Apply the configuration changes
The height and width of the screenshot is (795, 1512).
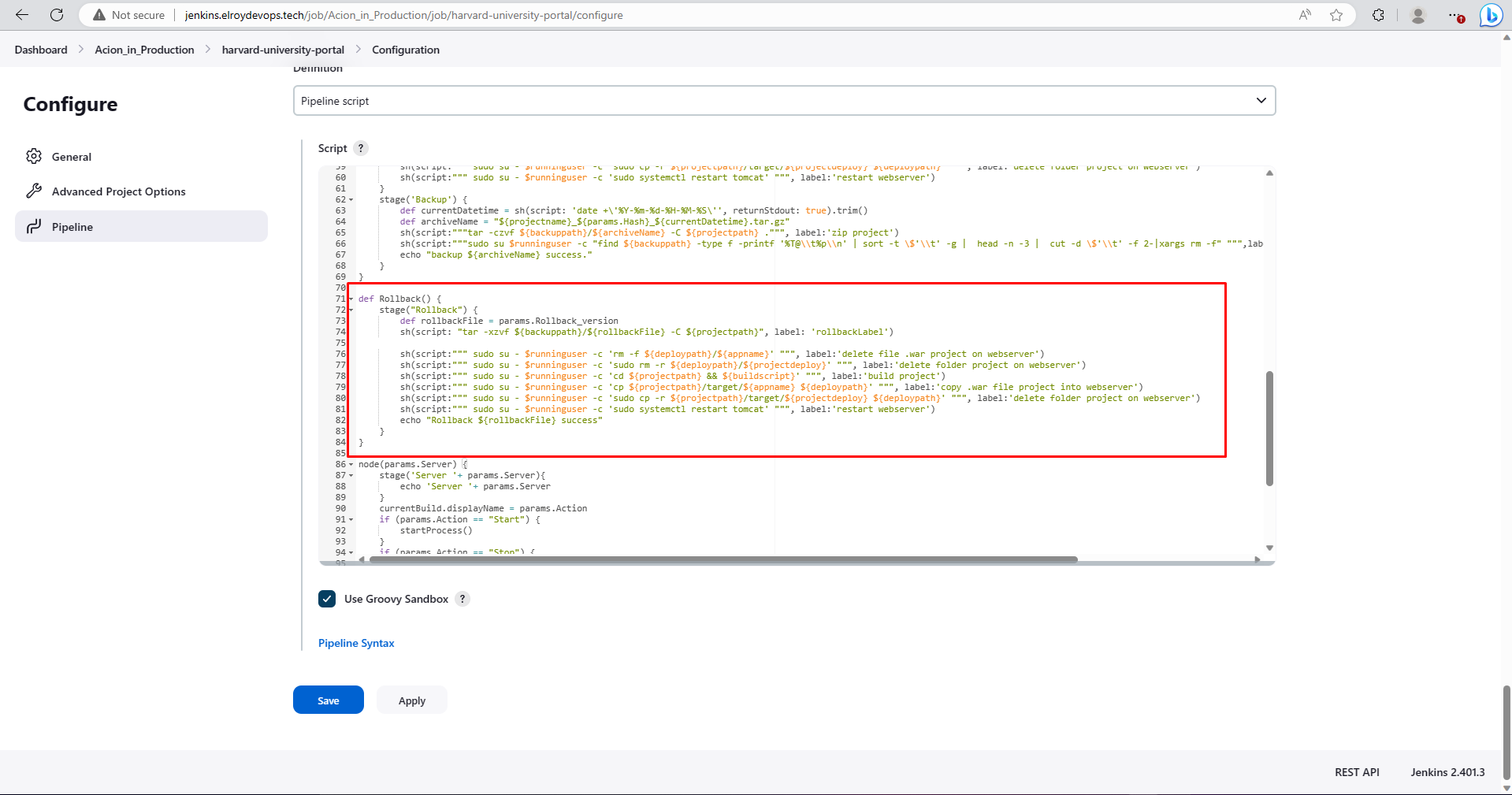(x=412, y=700)
